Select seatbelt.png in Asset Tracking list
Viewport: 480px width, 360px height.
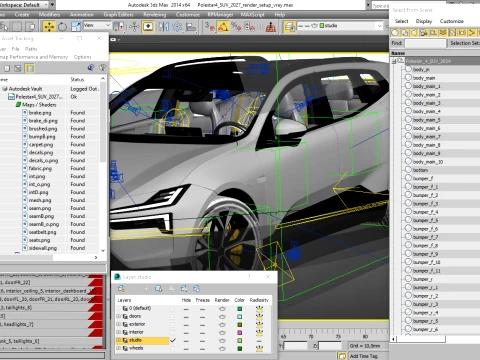(x=42, y=232)
